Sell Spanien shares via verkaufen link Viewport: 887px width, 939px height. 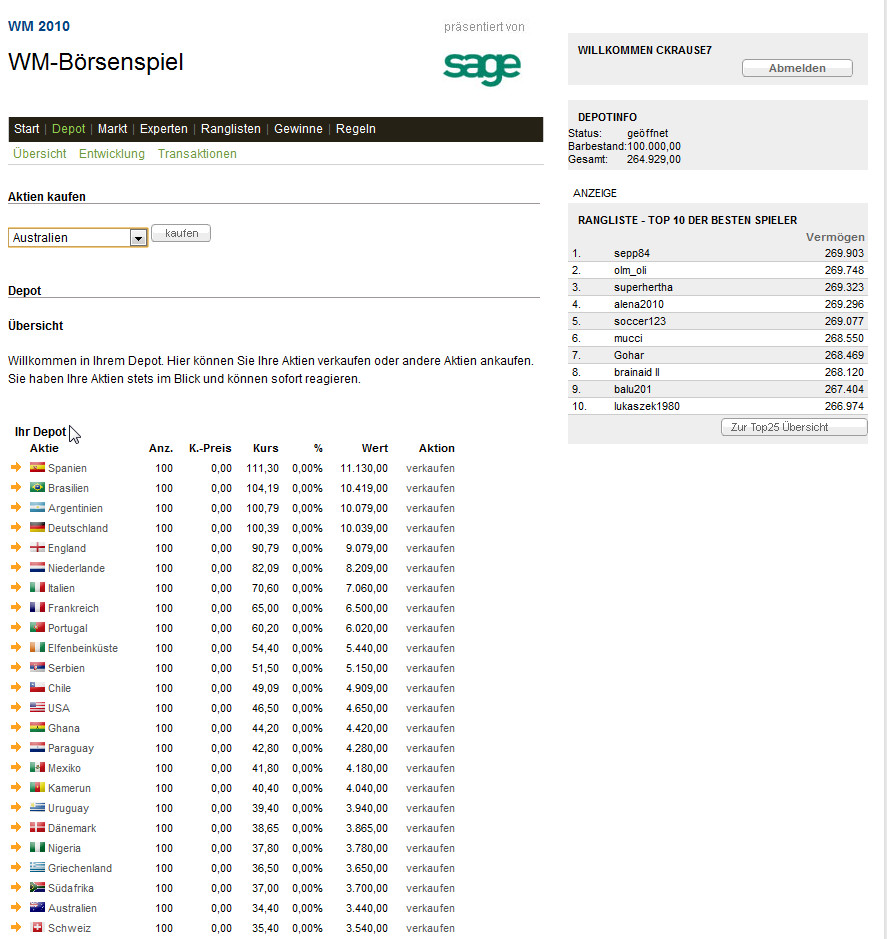tap(430, 468)
